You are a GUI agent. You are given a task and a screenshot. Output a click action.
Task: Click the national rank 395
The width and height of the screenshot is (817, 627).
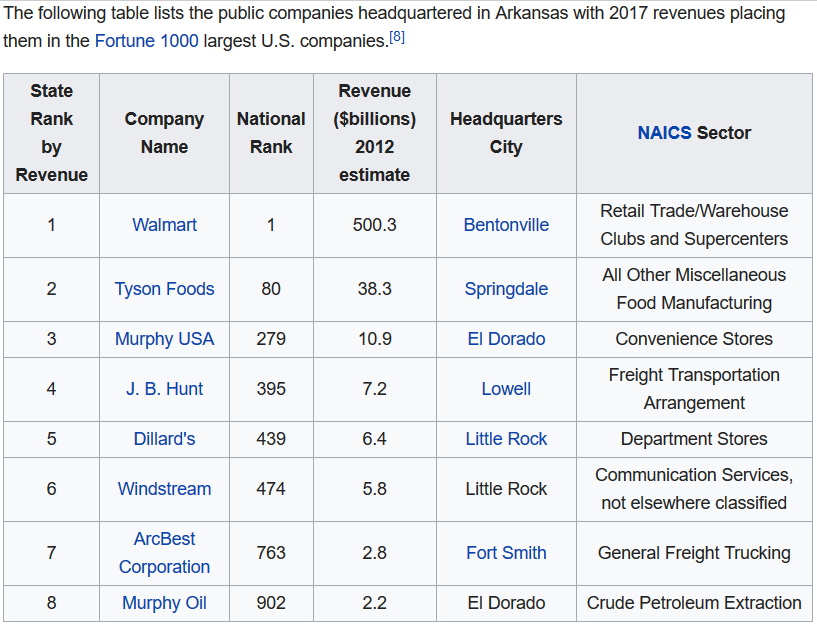click(x=271, y=389)
